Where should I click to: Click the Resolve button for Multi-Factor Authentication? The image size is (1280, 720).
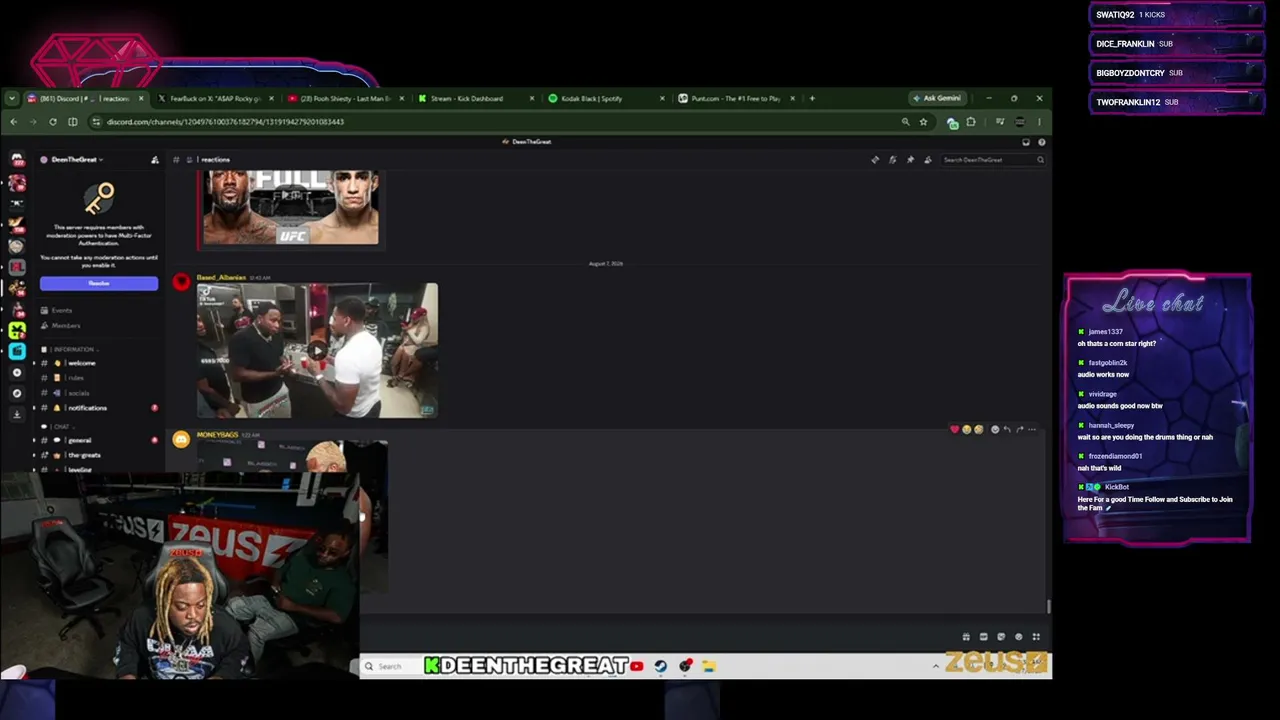tap(99, 283)
